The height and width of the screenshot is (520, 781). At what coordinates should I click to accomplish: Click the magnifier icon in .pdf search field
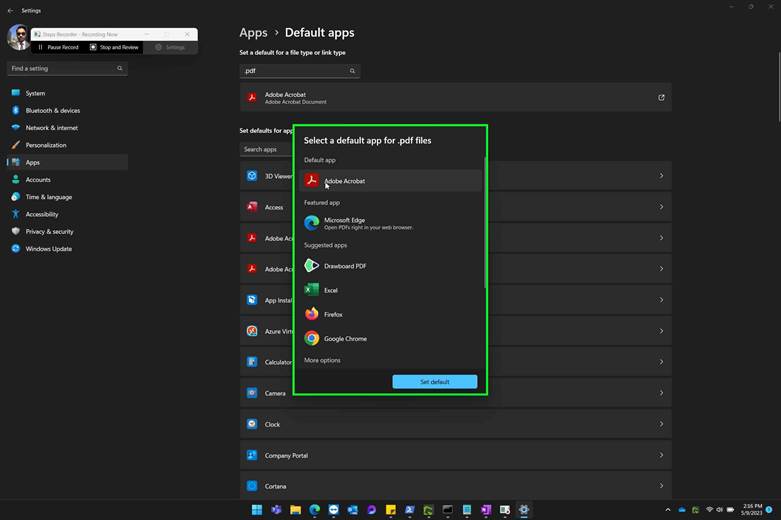352,71
